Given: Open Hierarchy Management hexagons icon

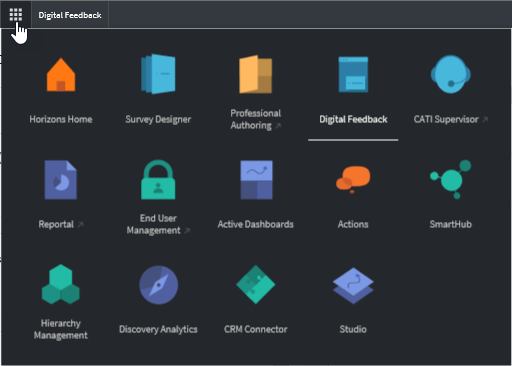Looking at the screenshot, I should point(61,284).
